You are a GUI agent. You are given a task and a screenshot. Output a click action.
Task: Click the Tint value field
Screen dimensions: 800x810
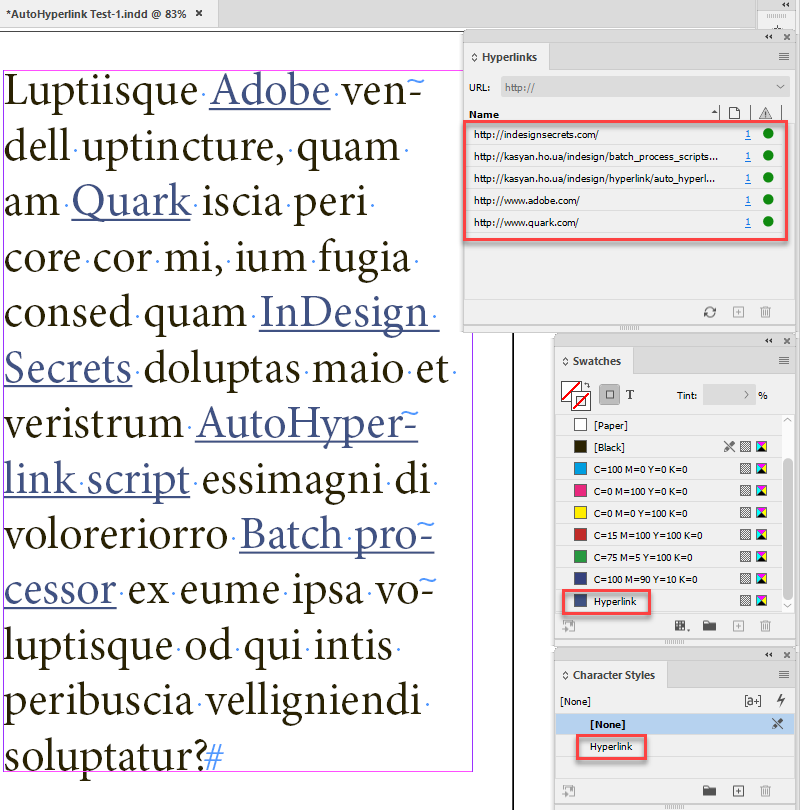pyautogui.click(x=723, y=395)
